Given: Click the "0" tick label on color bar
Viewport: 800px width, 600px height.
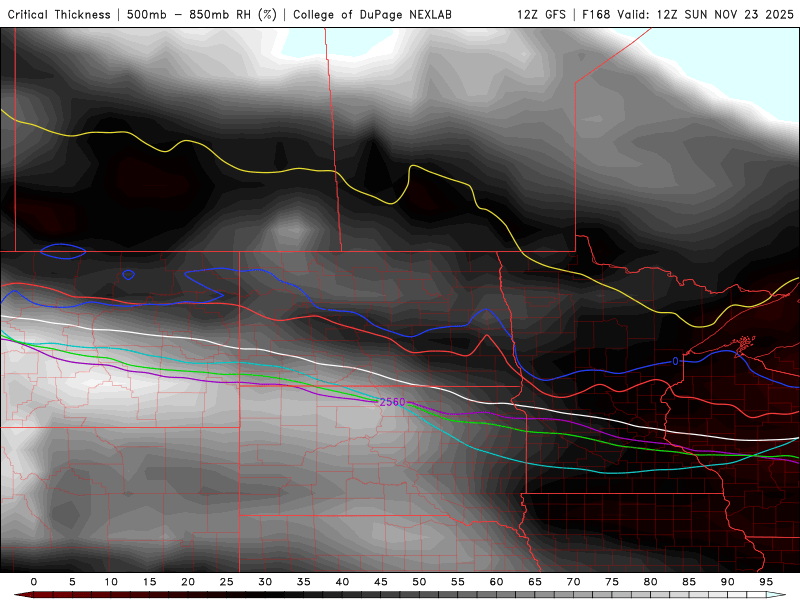Looking at the screenshot, I should coord(34,582).
